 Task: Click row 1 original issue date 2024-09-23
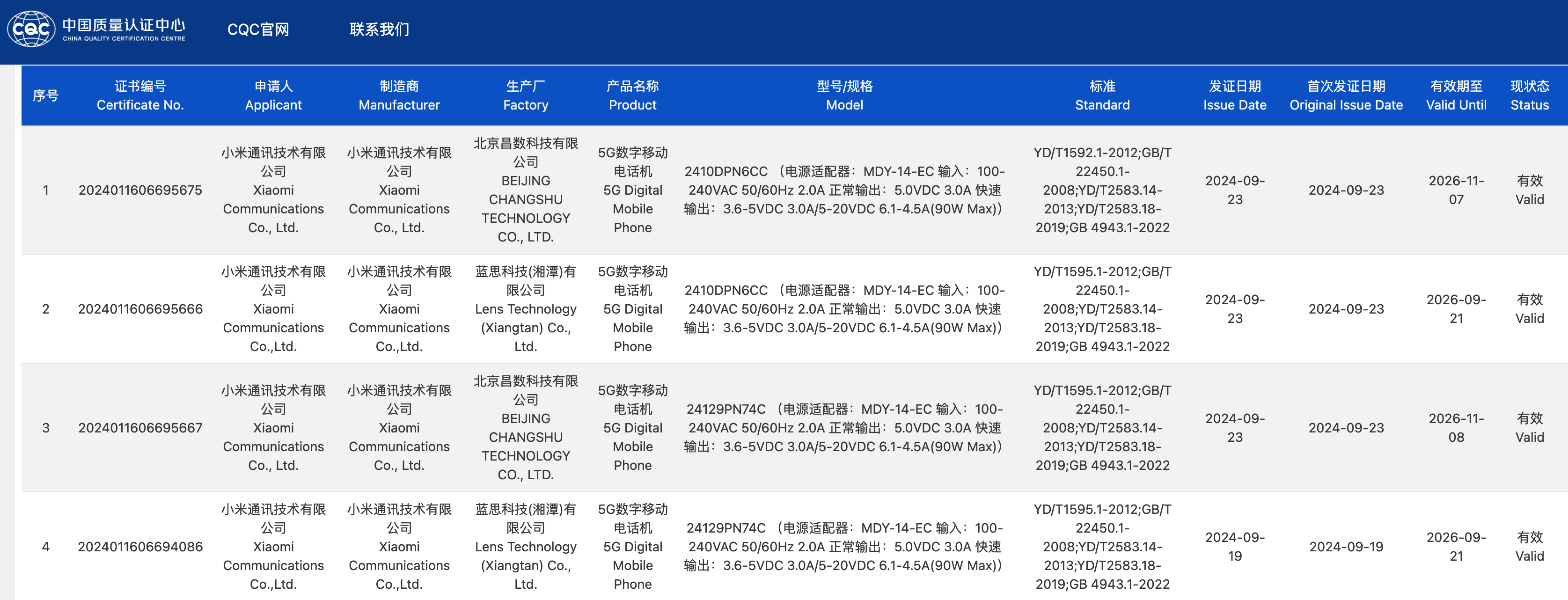tap(1346, 190)
